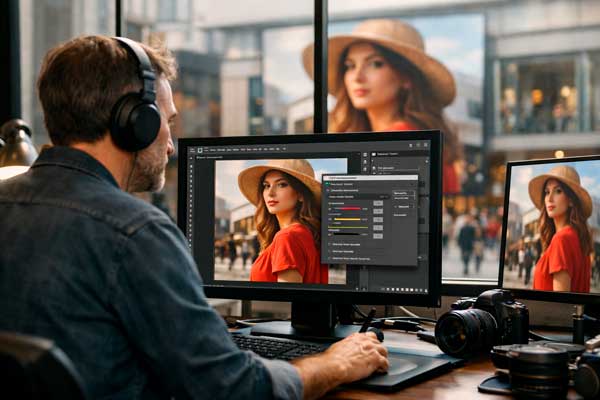Click the value box beside the green slider
This screenshot has height=400, width=600.
click(x=378, y=228)
